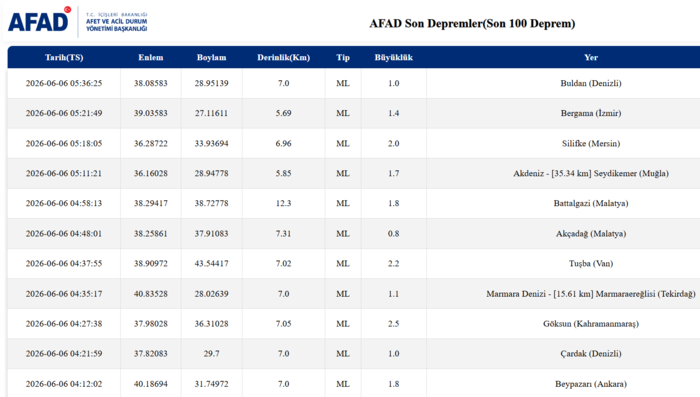This screenshot has height=397, width=700.
Task: Click magnitude value 1.7
Action: [393, 173]
